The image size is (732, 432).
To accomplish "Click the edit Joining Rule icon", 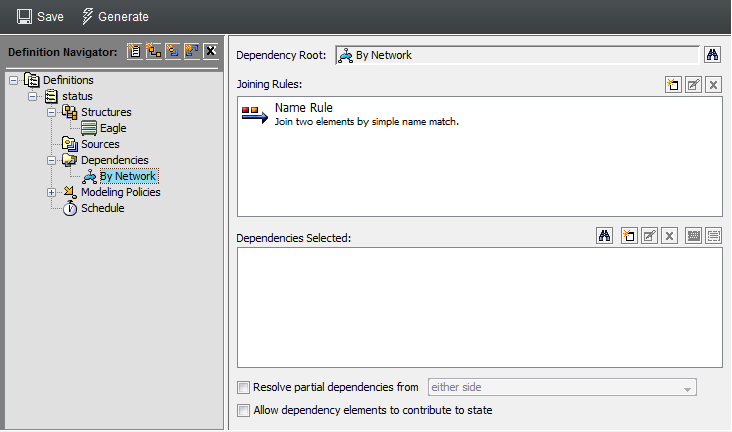I will [x=693, y=85].
